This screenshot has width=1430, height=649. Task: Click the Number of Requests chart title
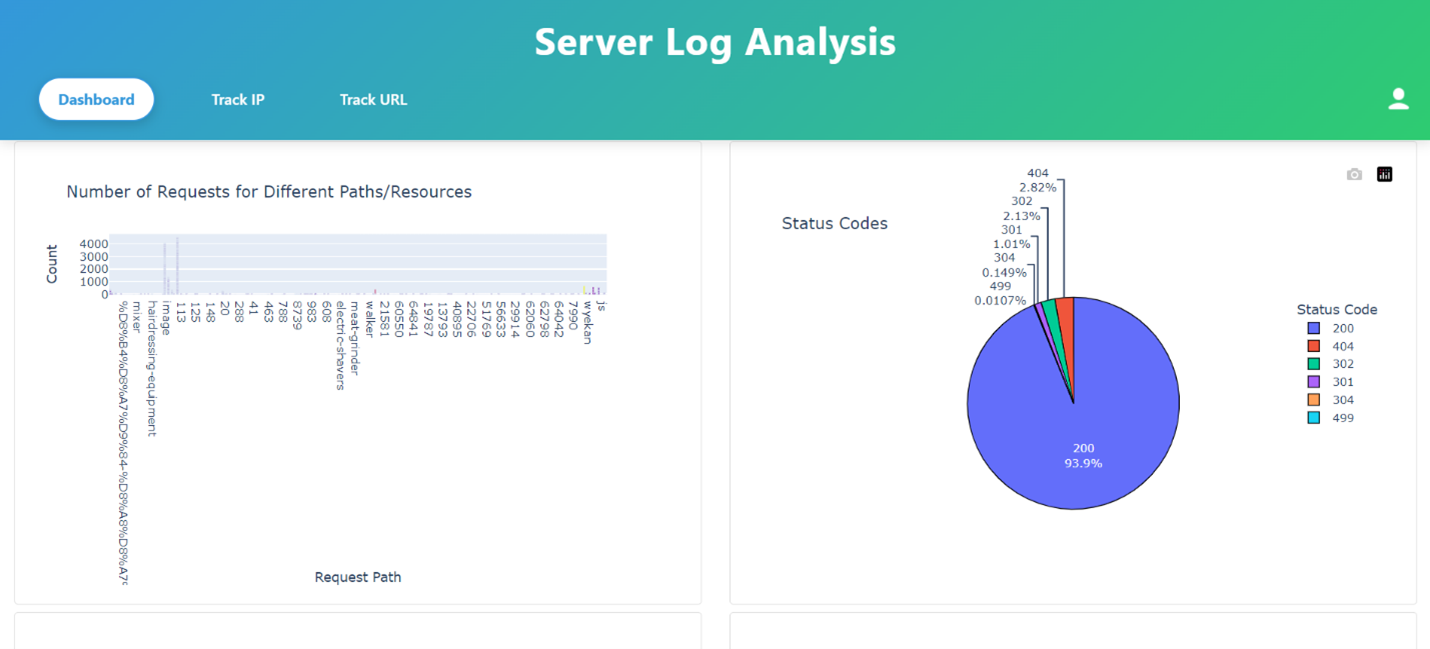tap(269, 191)
